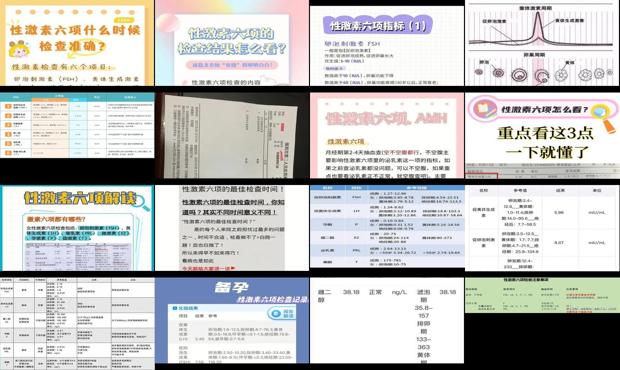Screen dimensions: 620x370
Task: Open the '重点看这3点 一下就懂了' thumbnail
Action: [x=542, y=136]
